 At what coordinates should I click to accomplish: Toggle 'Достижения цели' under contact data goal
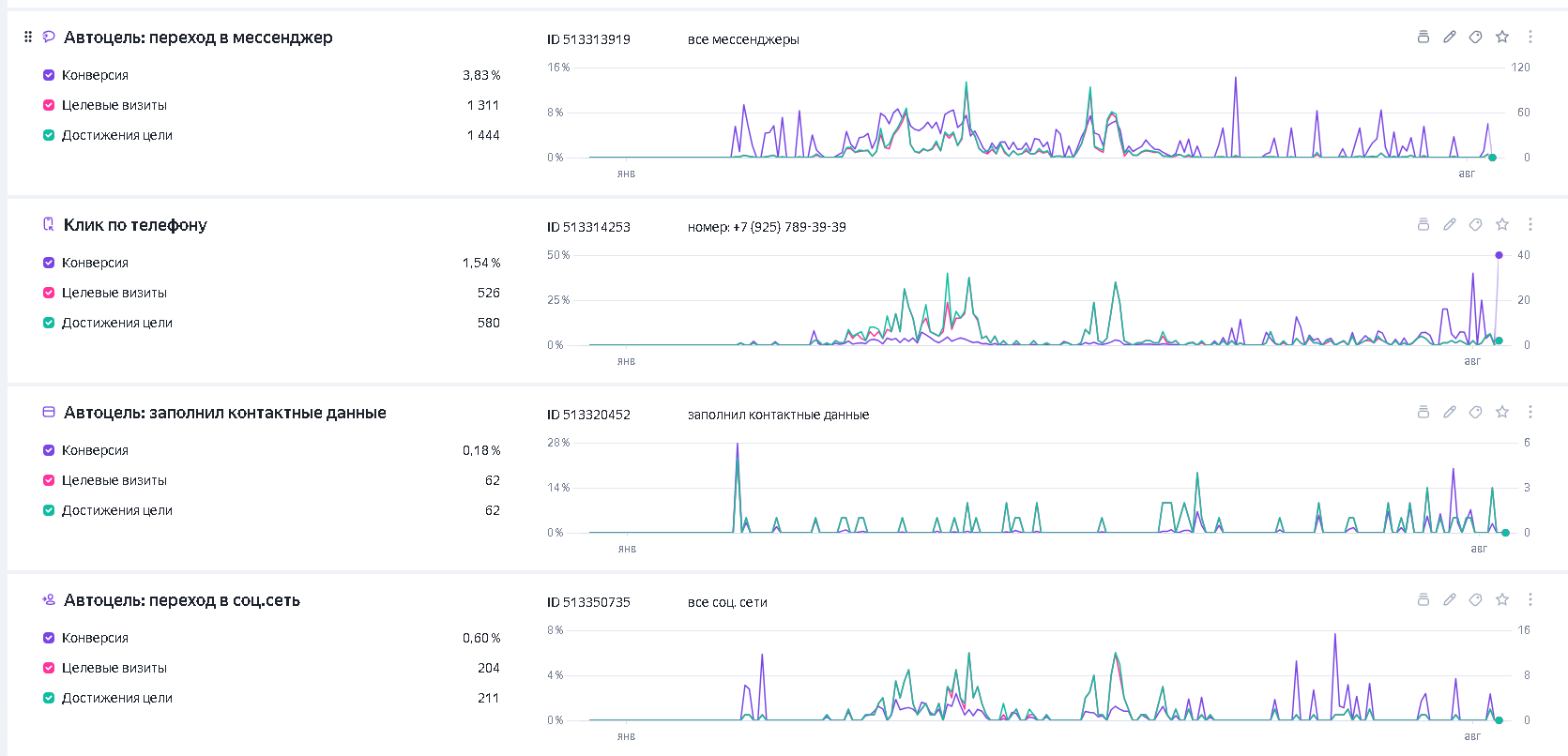point(49,510)
